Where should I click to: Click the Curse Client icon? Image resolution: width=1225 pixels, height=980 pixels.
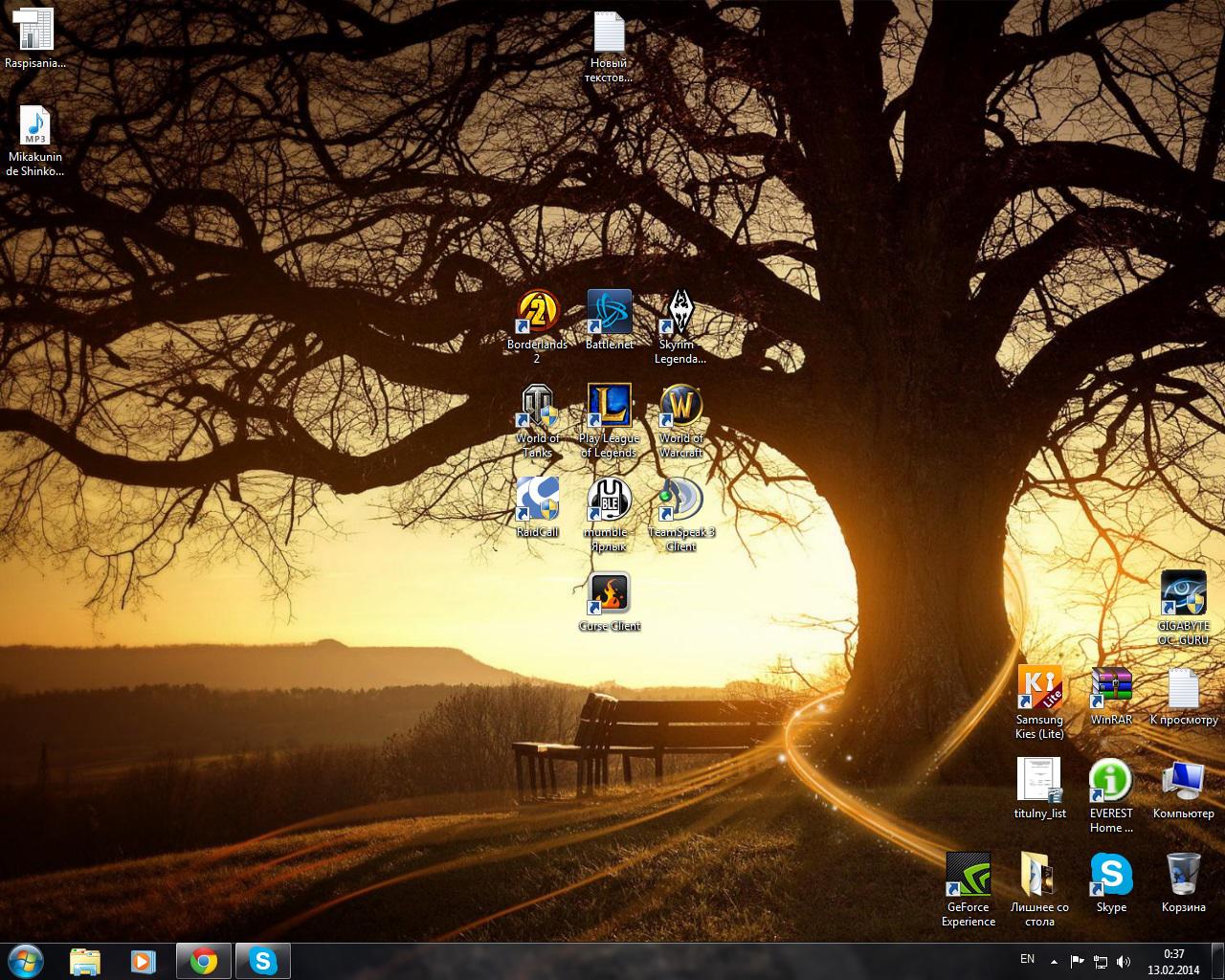point(610,593)
